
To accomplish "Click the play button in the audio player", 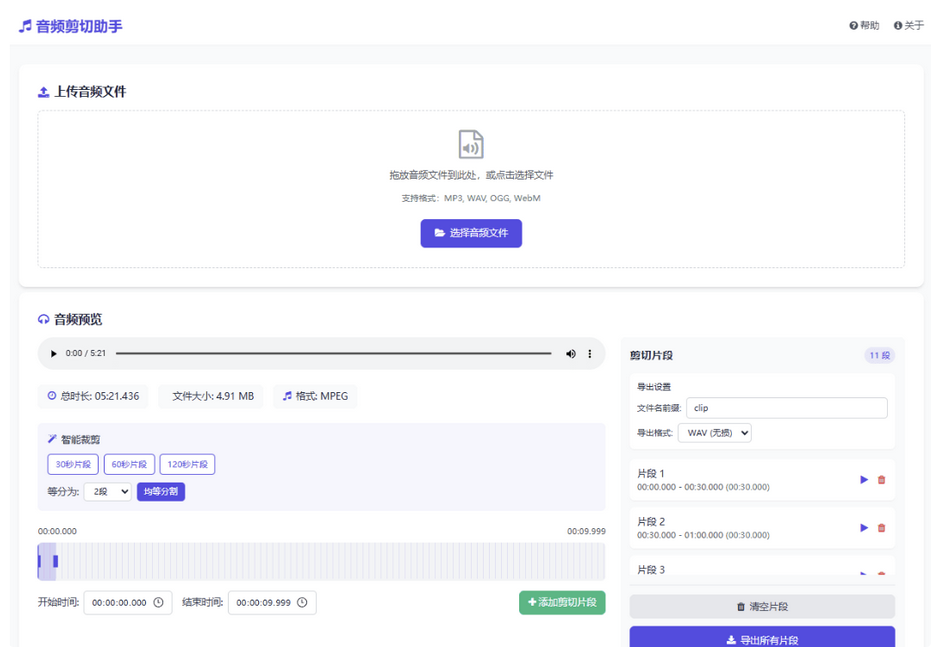I will [53, 353].
